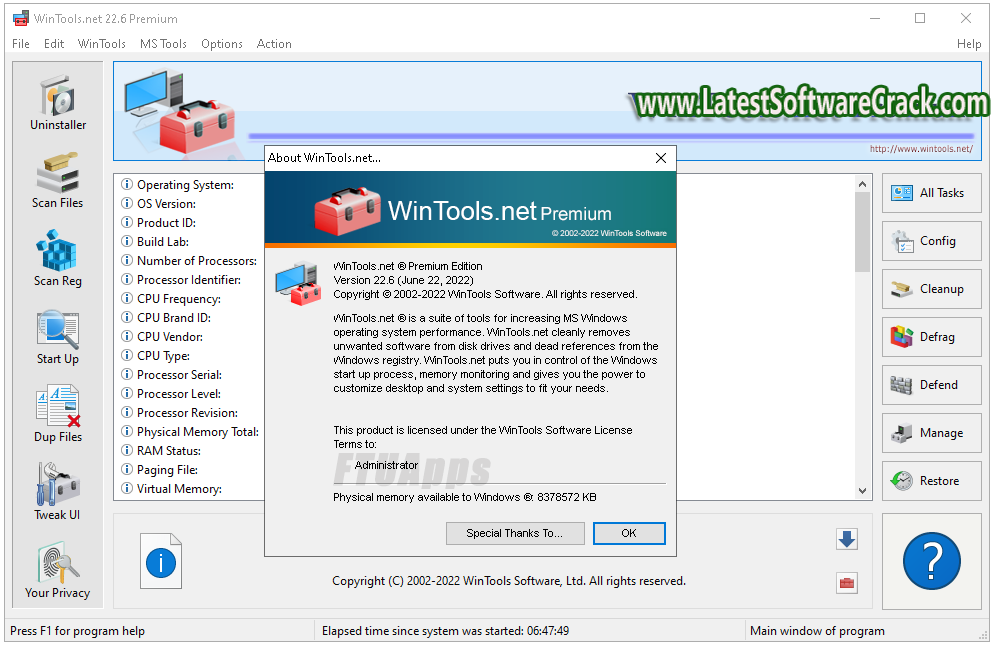The image size is (991, 646).
Task: Click the red toolbox icon below the arrow
Action: pyautogui.click(x=846, y=583)
